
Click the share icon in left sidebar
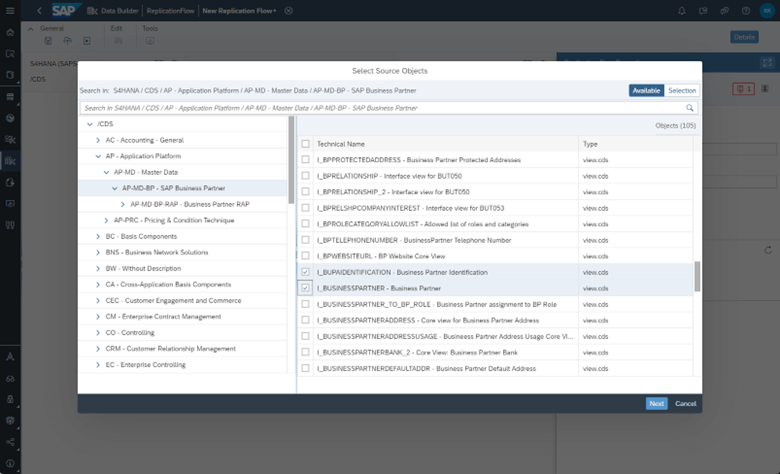tap(10, 442)
